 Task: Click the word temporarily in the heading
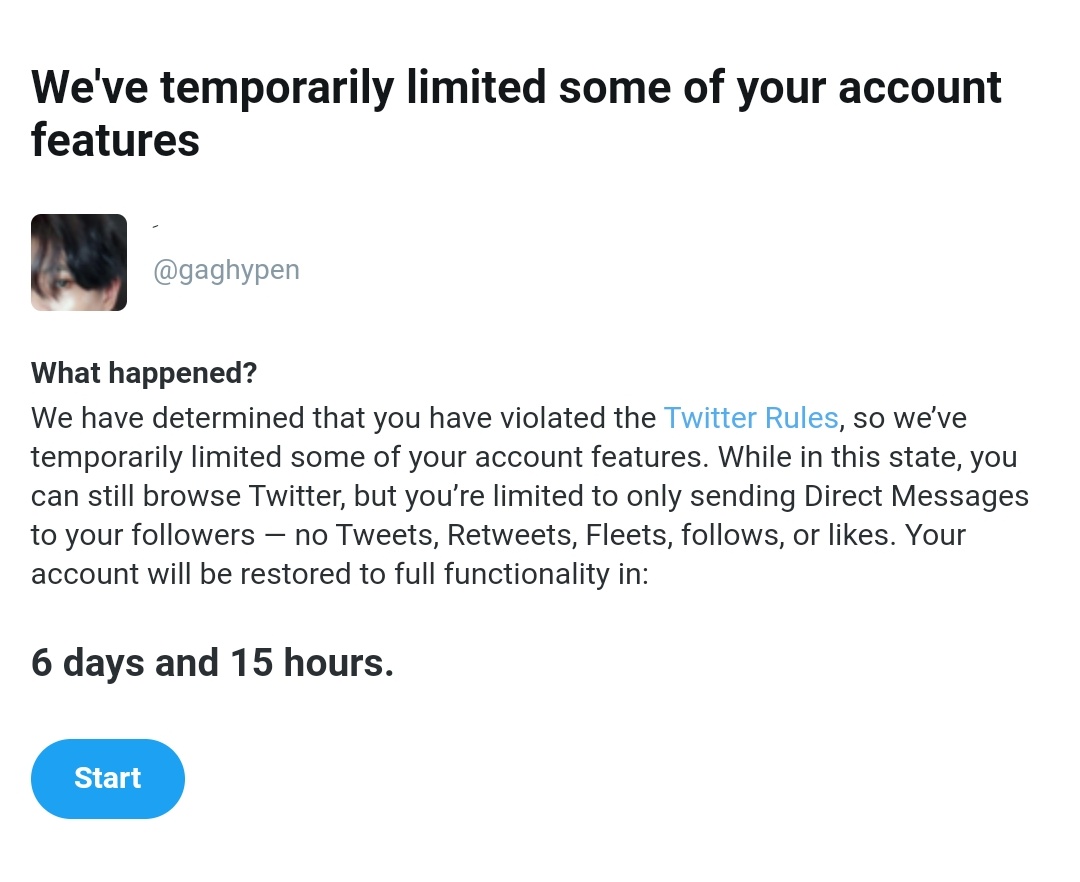pos(278,88)
